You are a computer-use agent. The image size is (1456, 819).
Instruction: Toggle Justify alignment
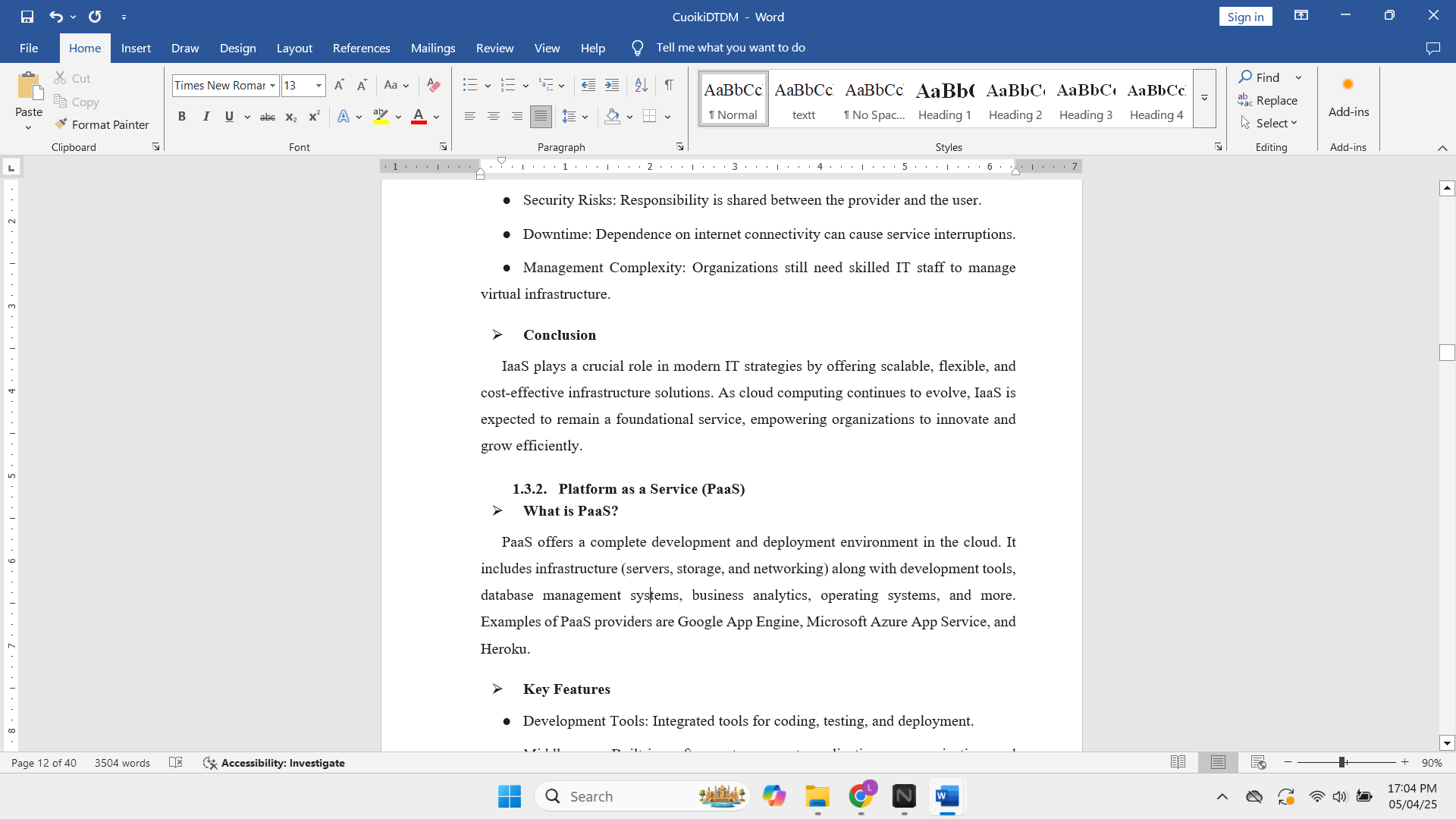click(x=541, y=117)
